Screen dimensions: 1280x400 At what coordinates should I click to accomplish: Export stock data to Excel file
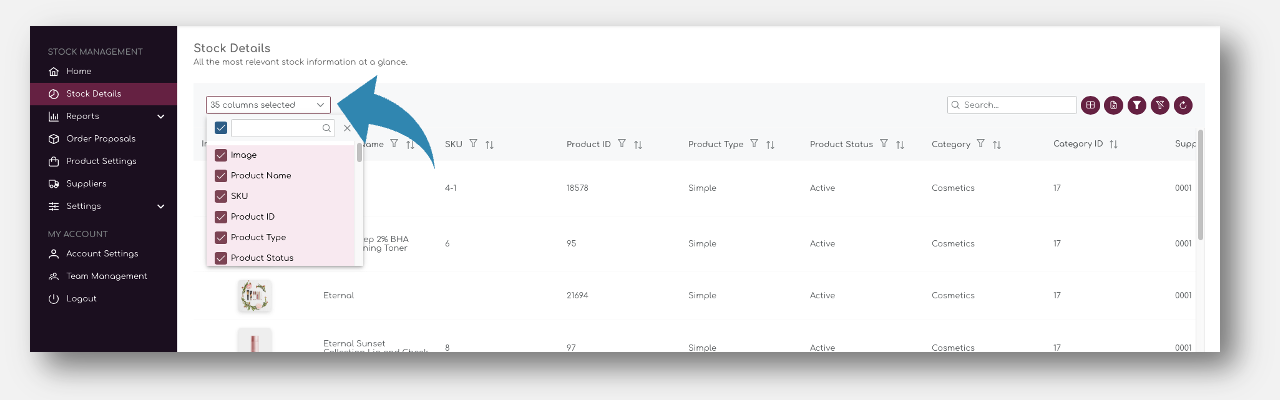(1113, 104)
